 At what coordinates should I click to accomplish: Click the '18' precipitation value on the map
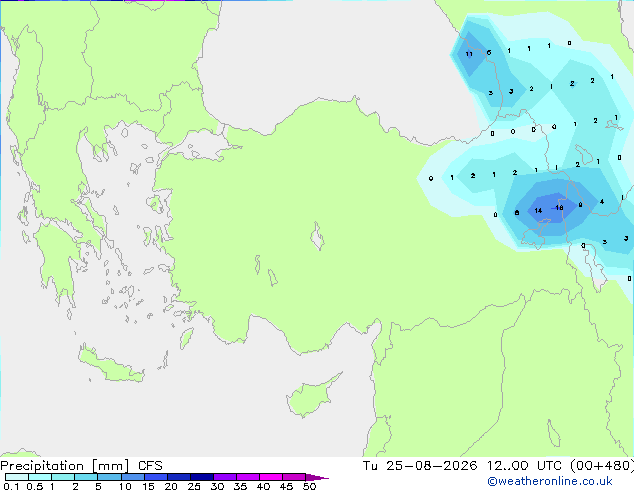coord(559,207)
